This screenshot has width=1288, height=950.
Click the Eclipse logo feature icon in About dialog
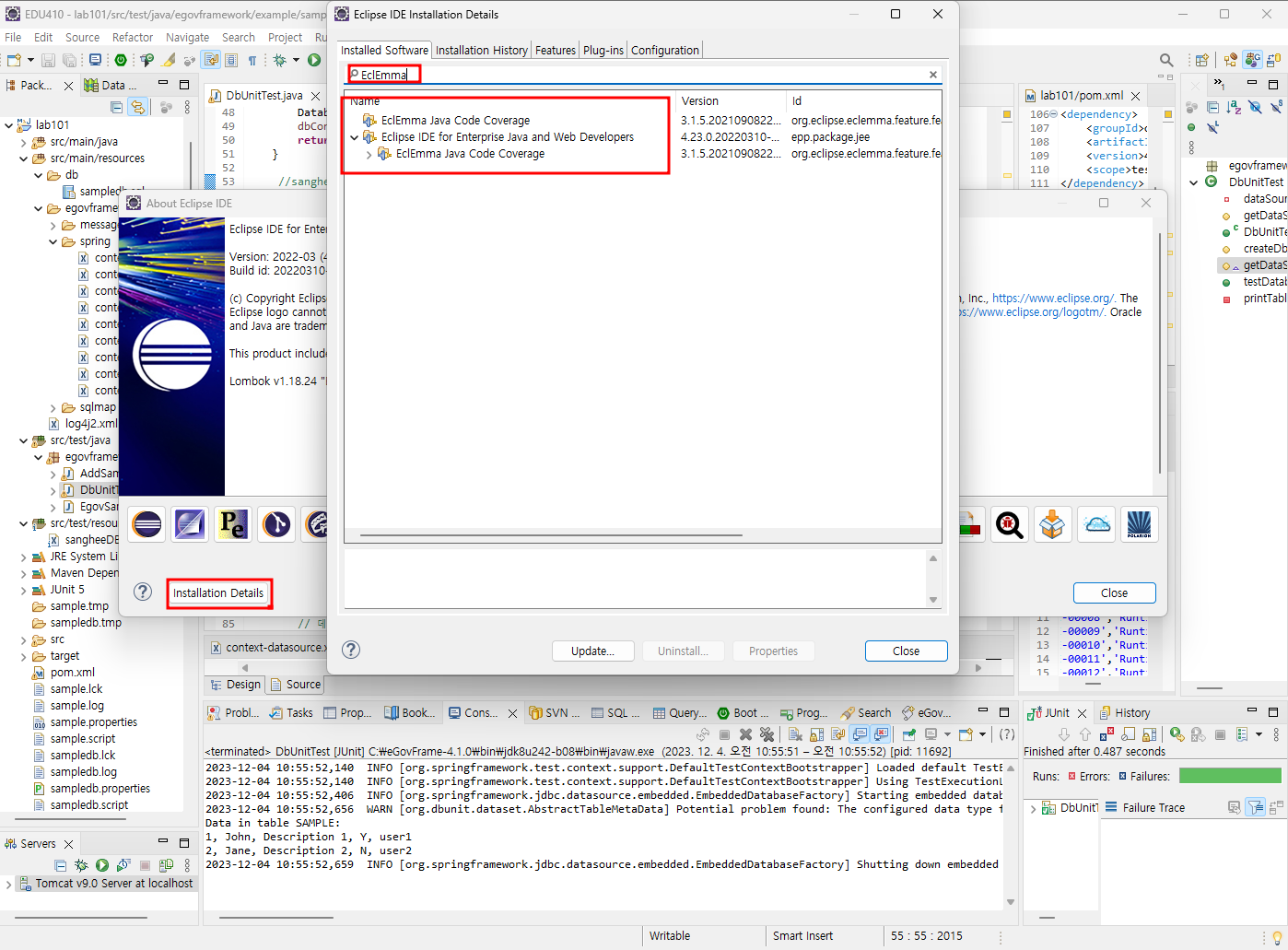coord(147,524)
